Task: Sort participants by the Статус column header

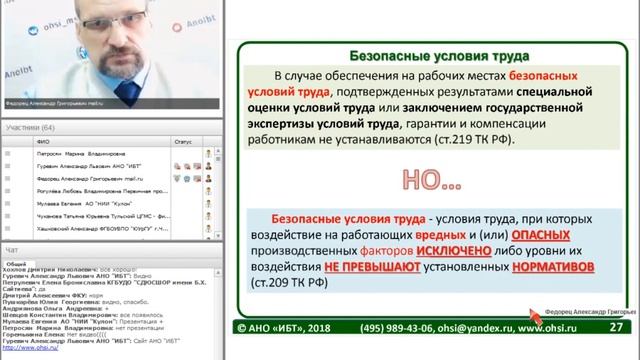Action: pyautogui.click(x=187, y=142)
